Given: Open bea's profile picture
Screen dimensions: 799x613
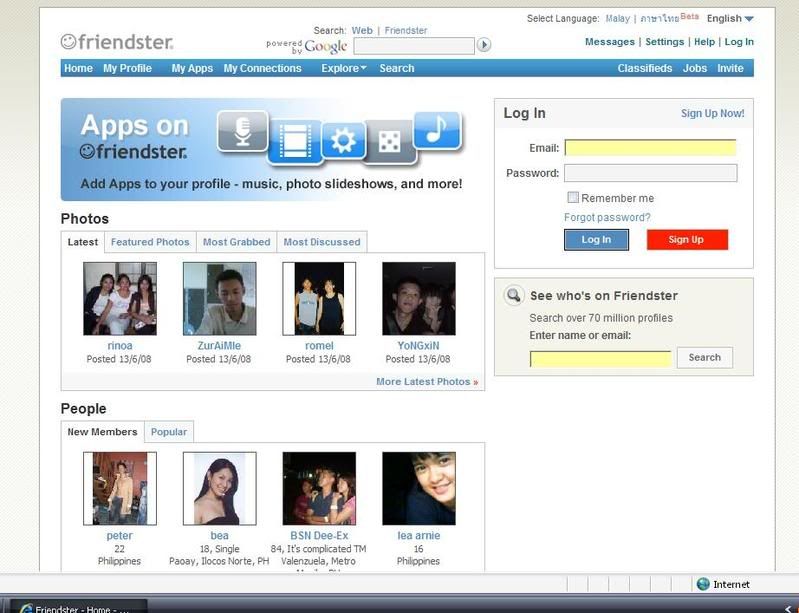Looking at the screenshot, I should point(220,488).
